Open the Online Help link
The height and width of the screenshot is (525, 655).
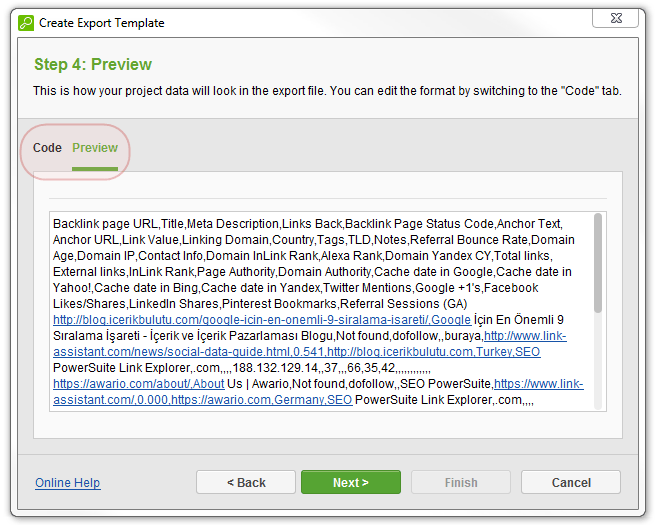point(68,483)
